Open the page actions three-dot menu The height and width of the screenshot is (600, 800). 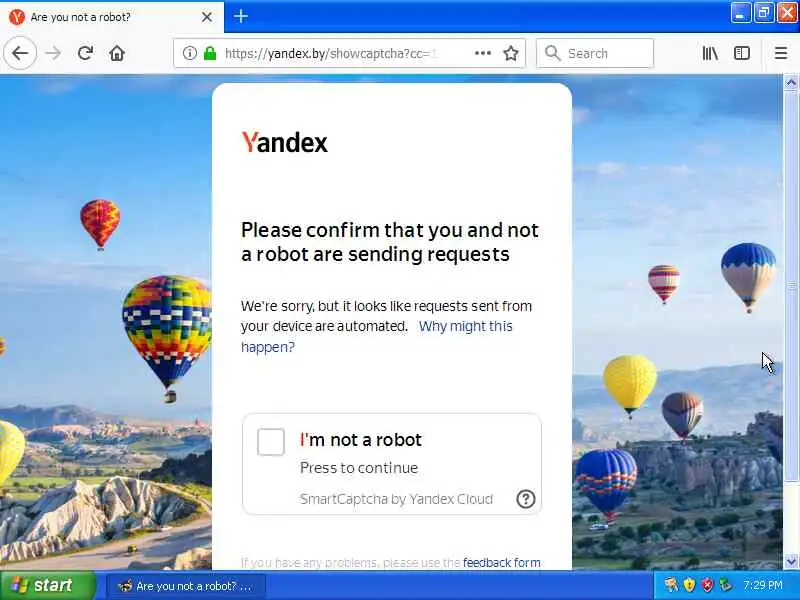(483, 53)
